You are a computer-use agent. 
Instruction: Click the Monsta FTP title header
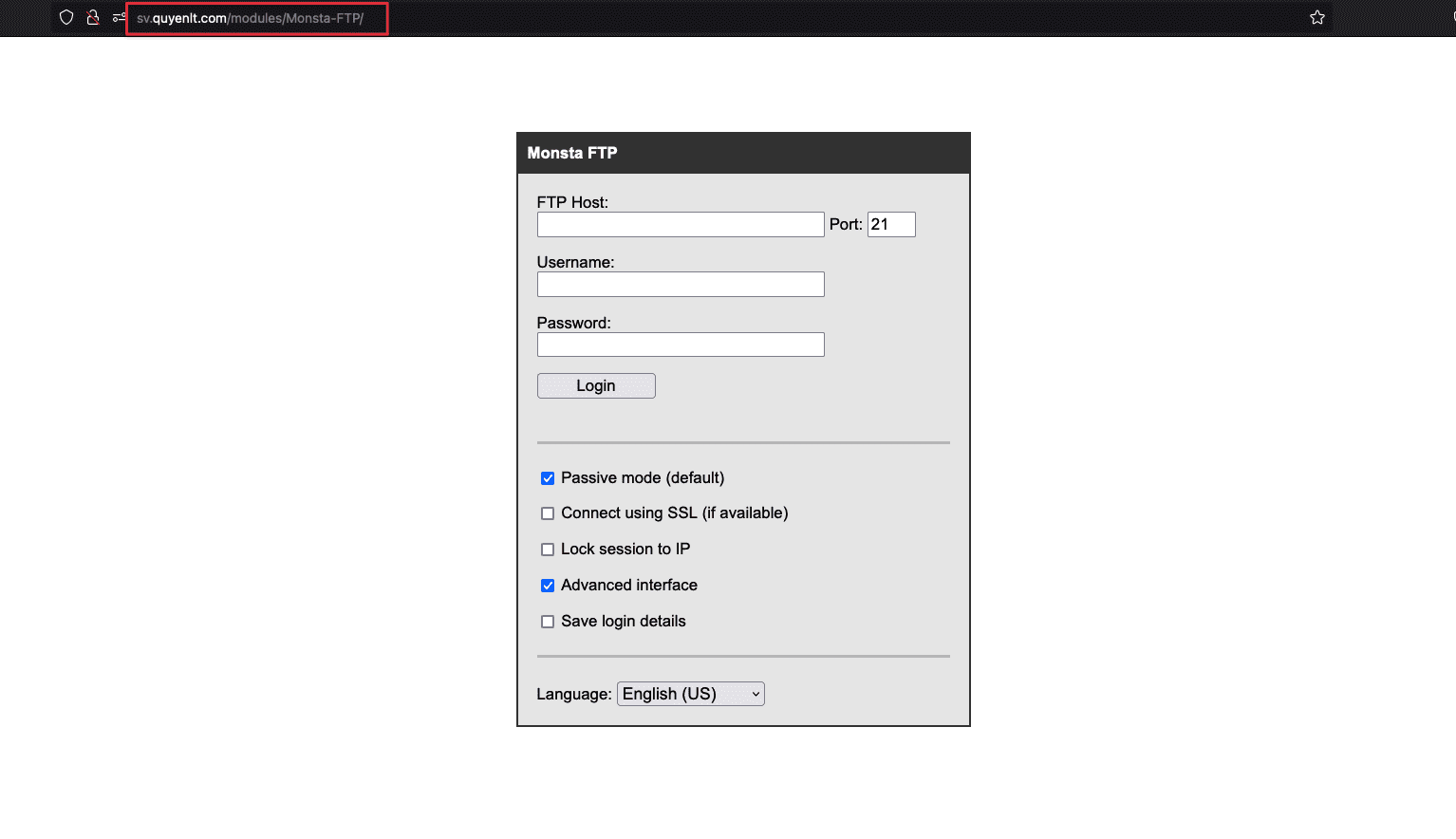click(571, 153)
